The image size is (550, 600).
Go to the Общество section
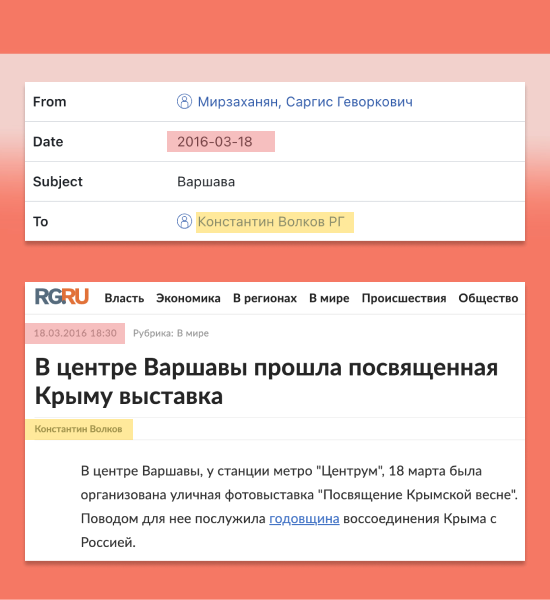pyautogui.click(x=488, y=298)
